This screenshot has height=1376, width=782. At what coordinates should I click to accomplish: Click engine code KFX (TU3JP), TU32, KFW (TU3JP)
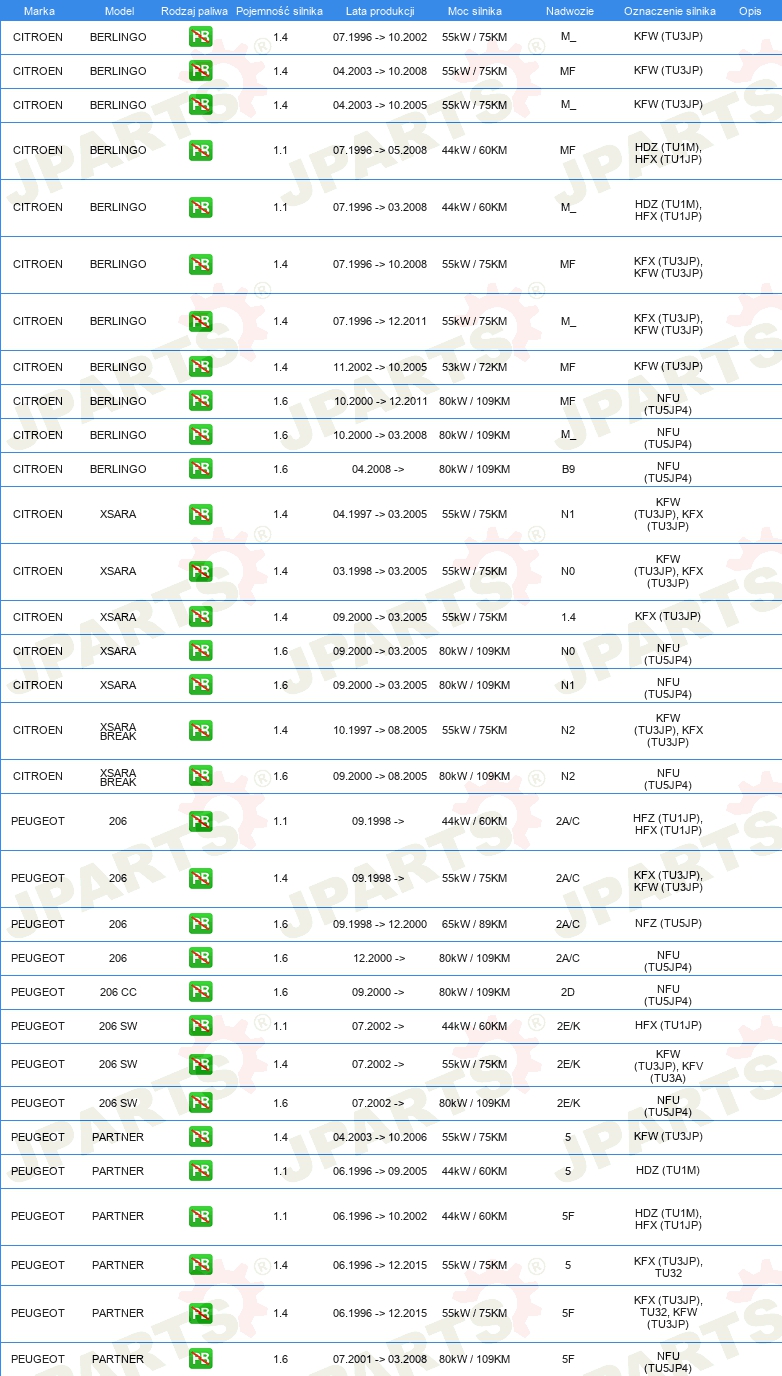point(668,1312)
